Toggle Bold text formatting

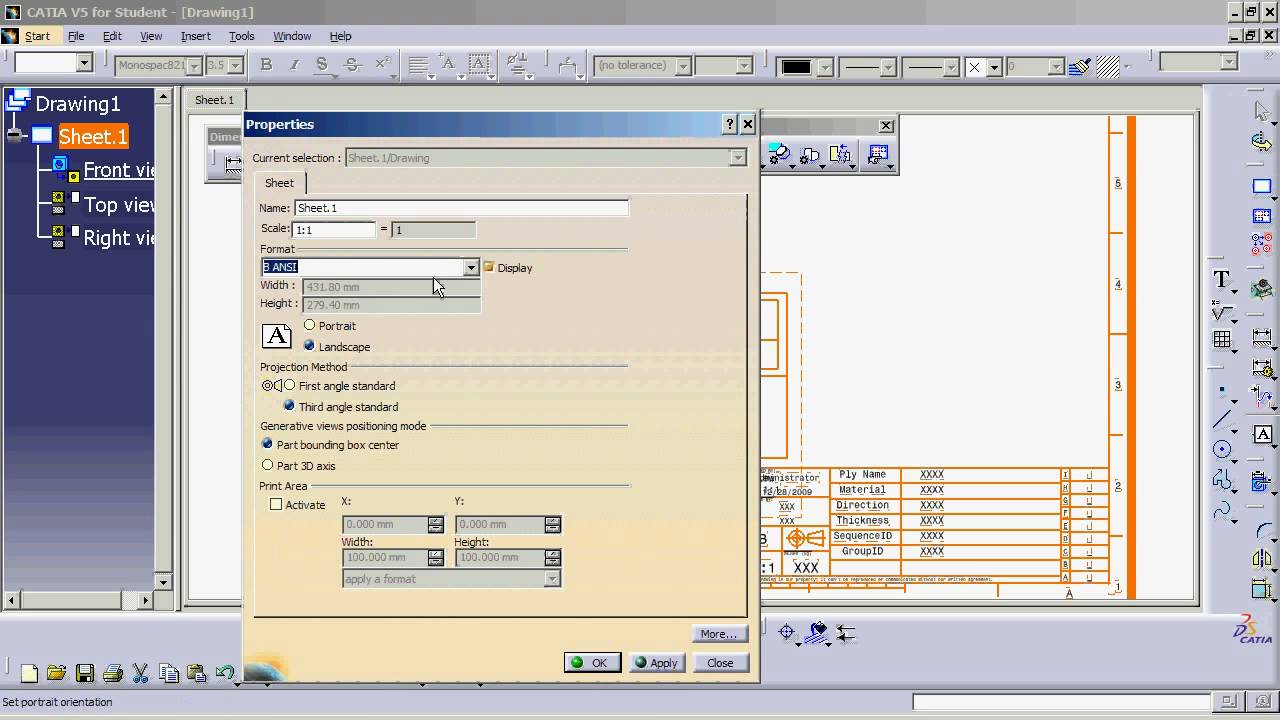pyautogui.click(x=266, y=65)
